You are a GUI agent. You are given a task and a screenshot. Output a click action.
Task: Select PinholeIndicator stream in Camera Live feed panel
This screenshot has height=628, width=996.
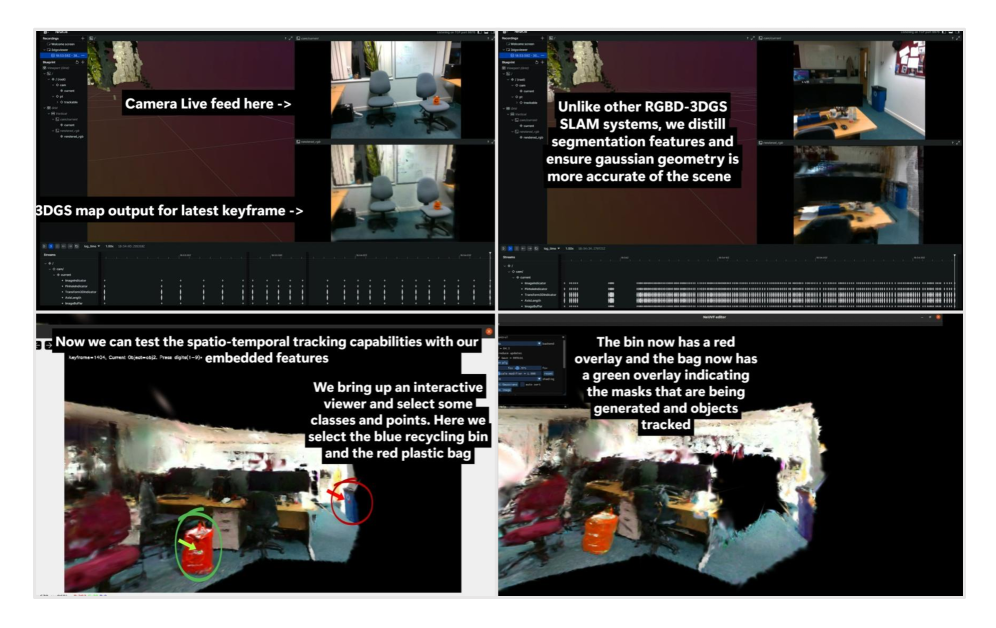(x=76, y=286)
